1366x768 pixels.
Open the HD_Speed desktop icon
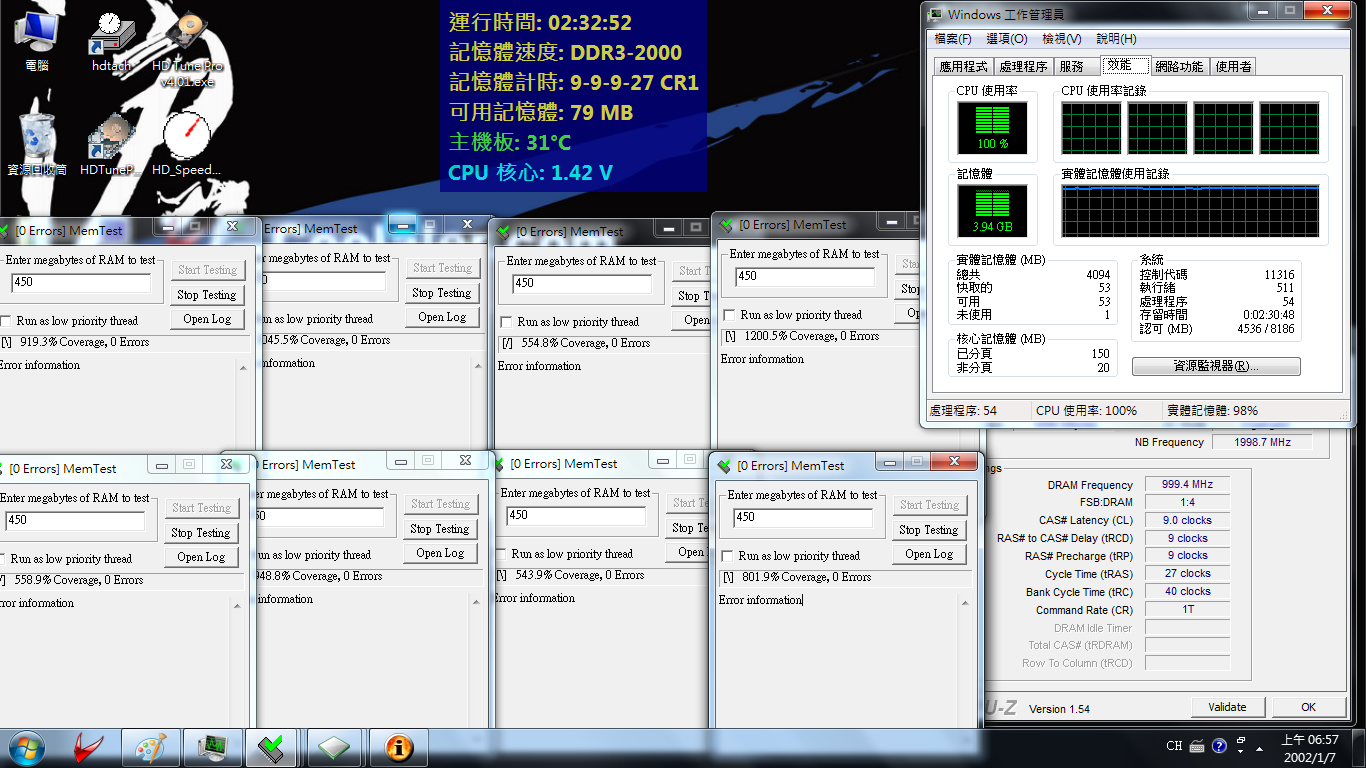tap(186, 142)
